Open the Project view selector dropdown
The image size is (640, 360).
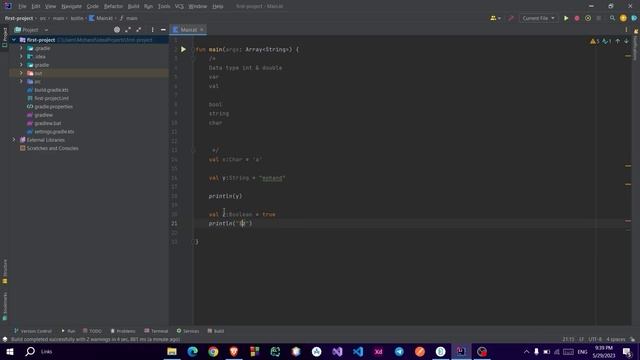(x=31, y=30)
